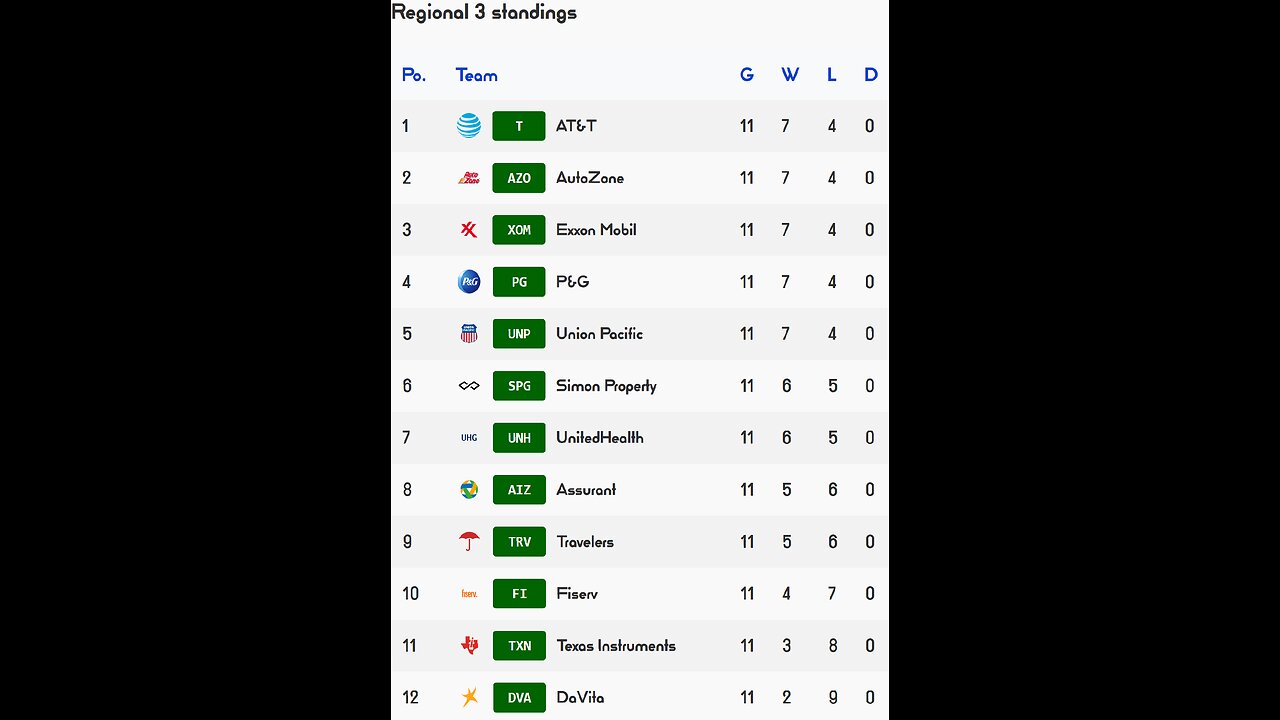The height and width of the screenshot is (720, 1280).
Task: Click the P&G blue circle logo
Action: 469,282
